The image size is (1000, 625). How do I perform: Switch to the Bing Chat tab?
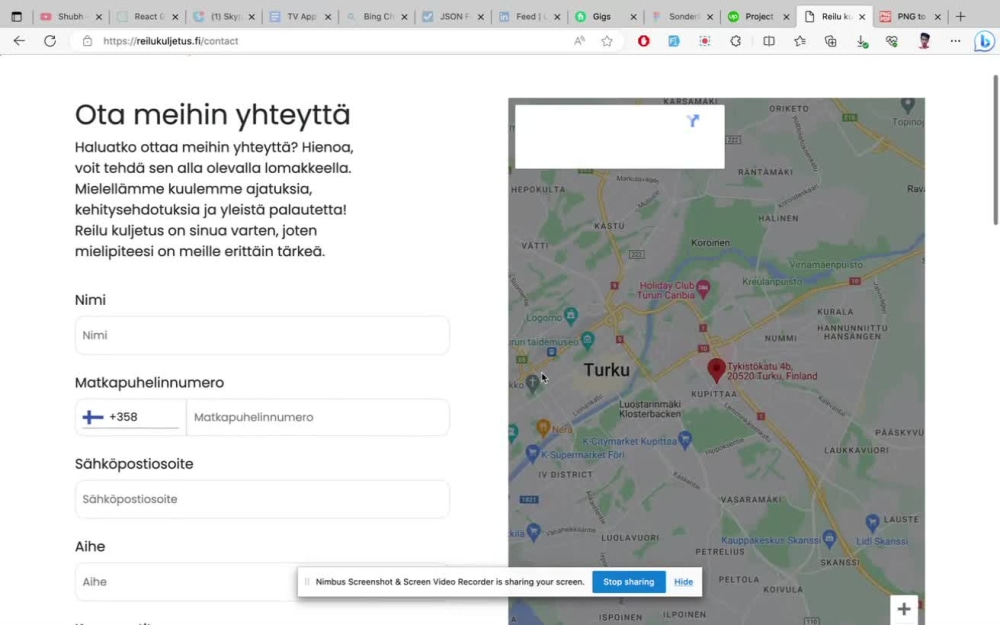[x=377, y=17]
